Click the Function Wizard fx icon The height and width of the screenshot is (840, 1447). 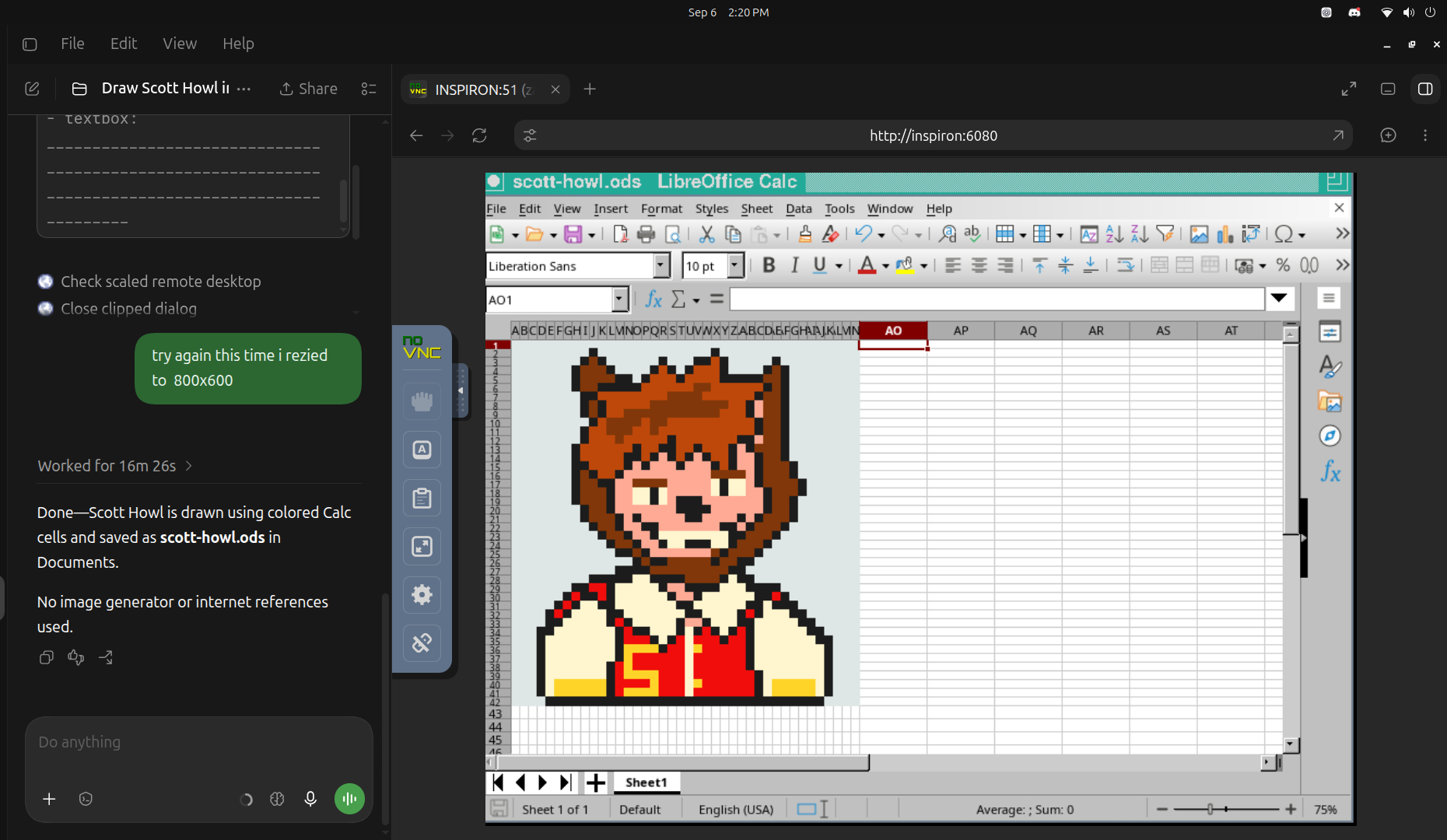[x=653, y=299]
